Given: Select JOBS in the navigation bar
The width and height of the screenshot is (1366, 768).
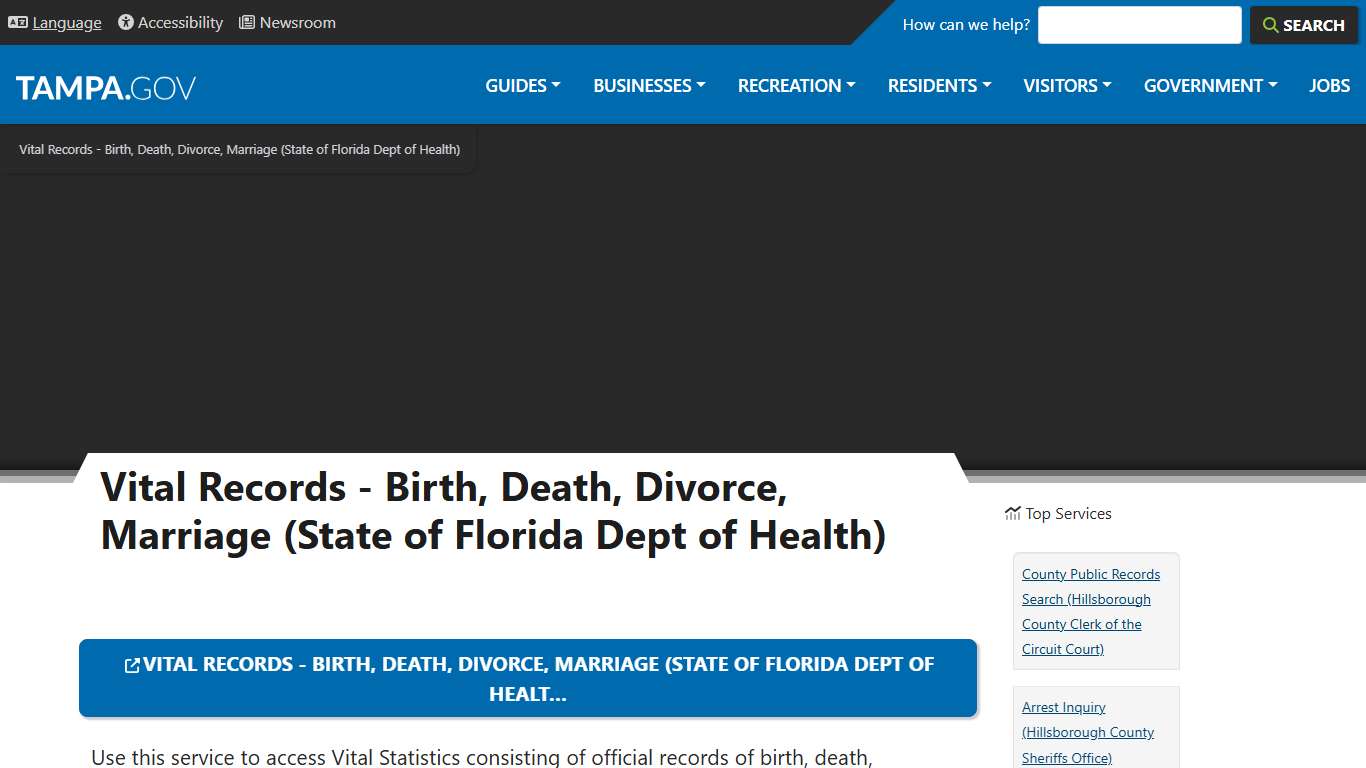Looking at the screenshot, I should coord(1329,86).
